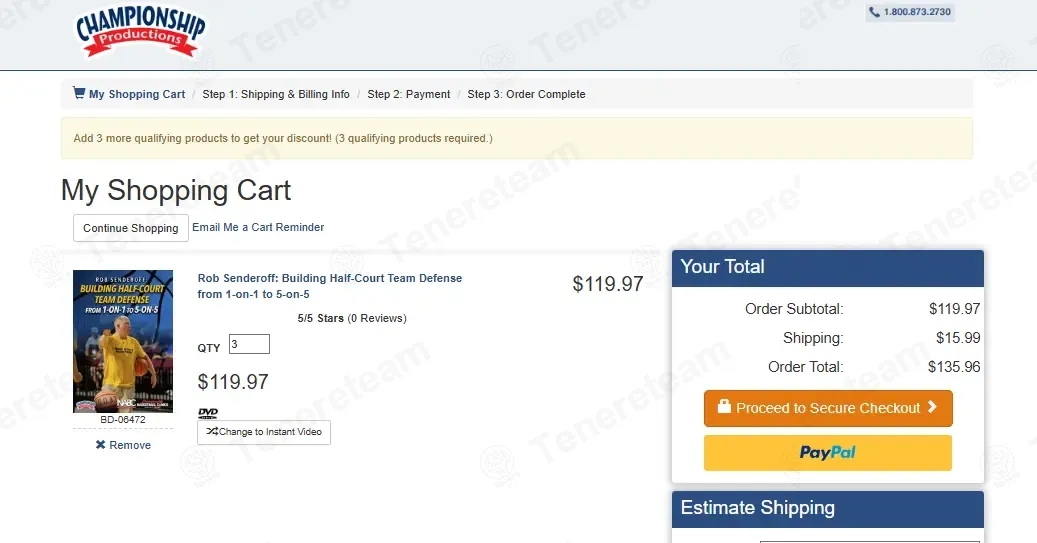Go to Step 2: Payment

(x=409, y=94)
